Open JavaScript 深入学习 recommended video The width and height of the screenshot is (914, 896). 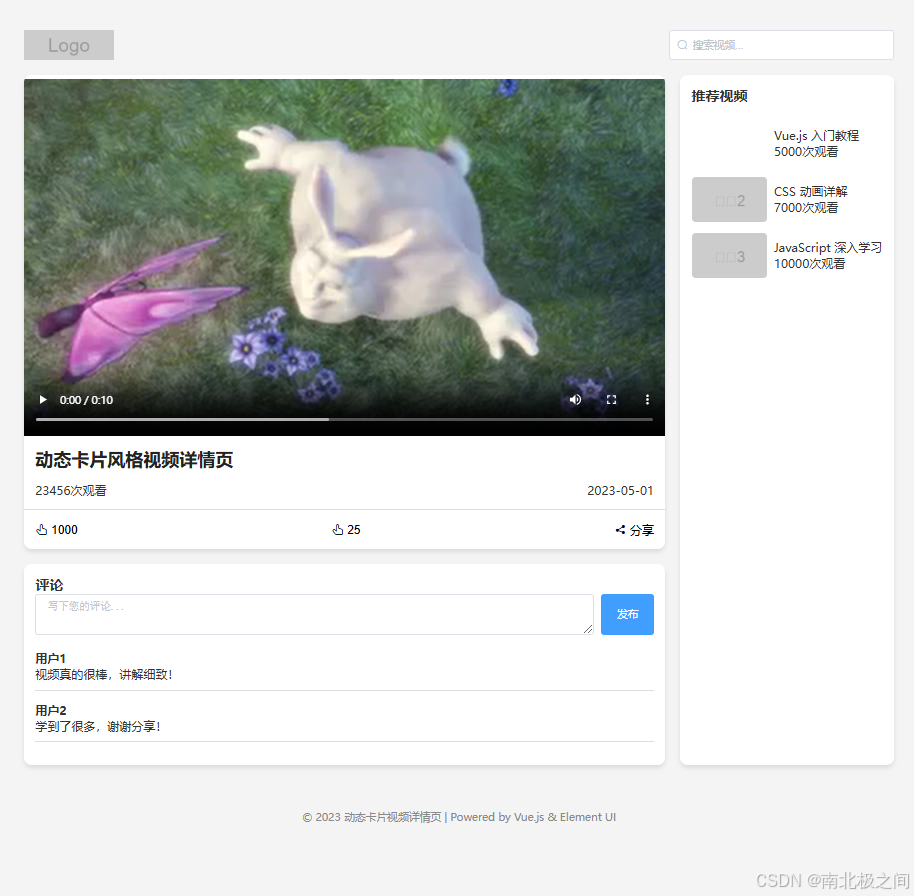pos(786,255)
